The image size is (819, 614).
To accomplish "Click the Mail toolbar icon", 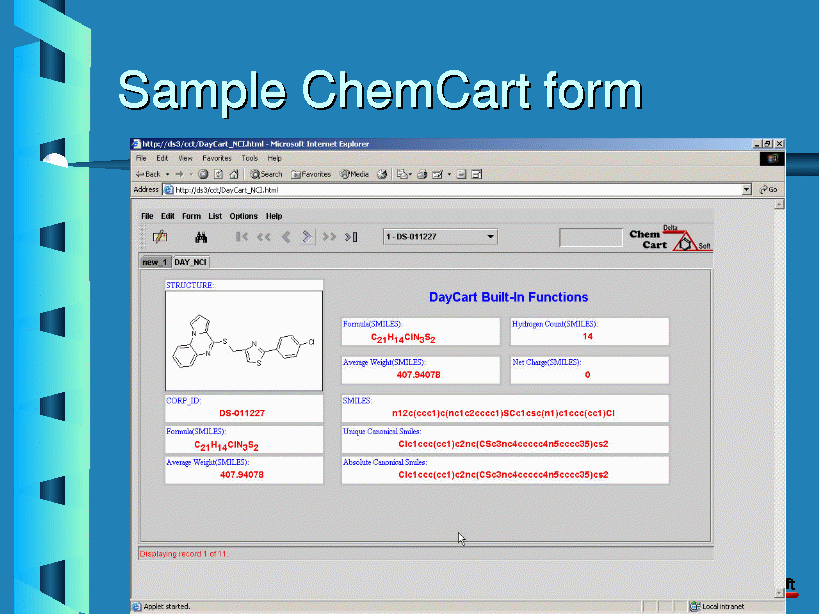I will click(402, 174).
